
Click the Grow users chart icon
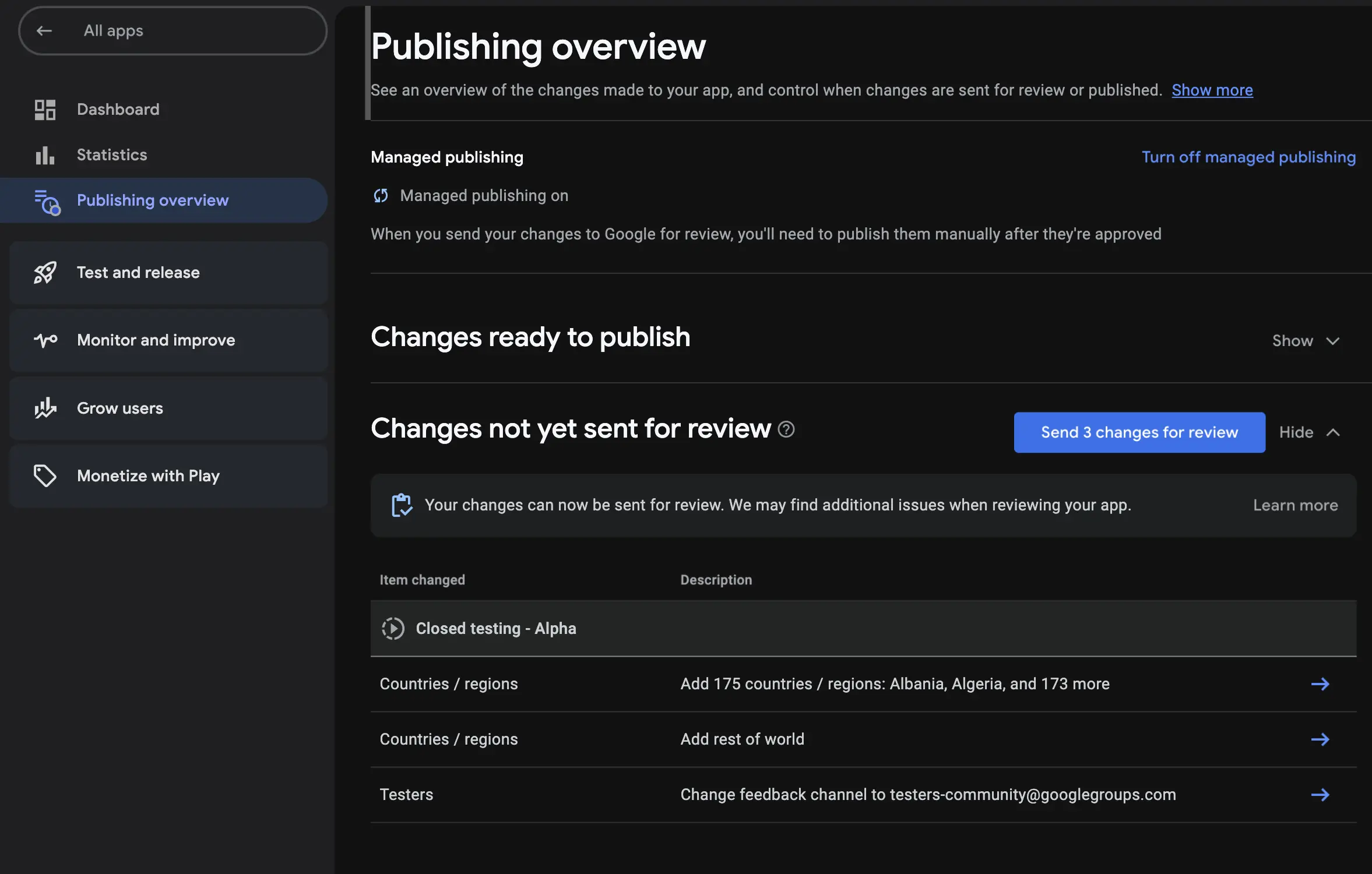pyautogui.click(x=45, y=408)
